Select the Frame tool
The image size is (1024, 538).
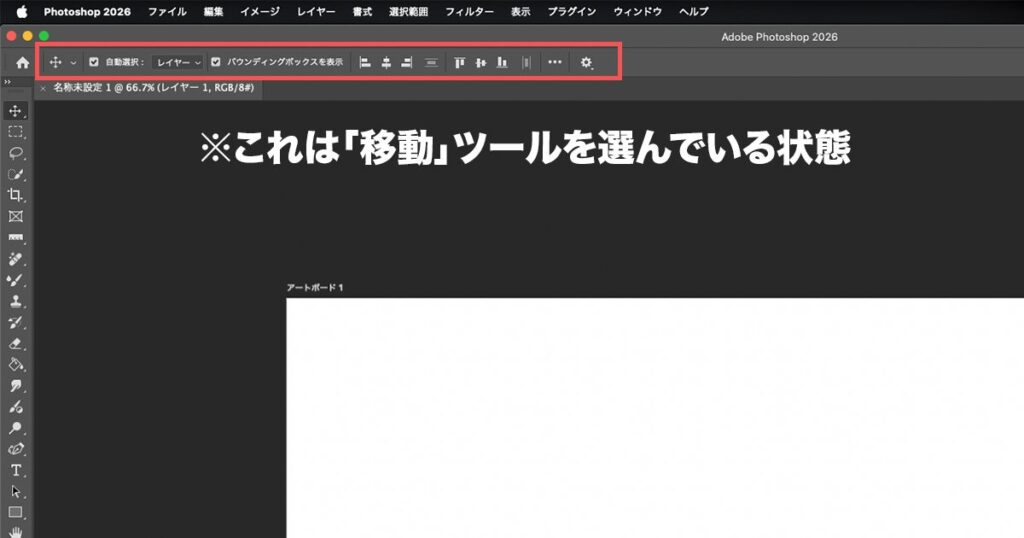point(16,216)
